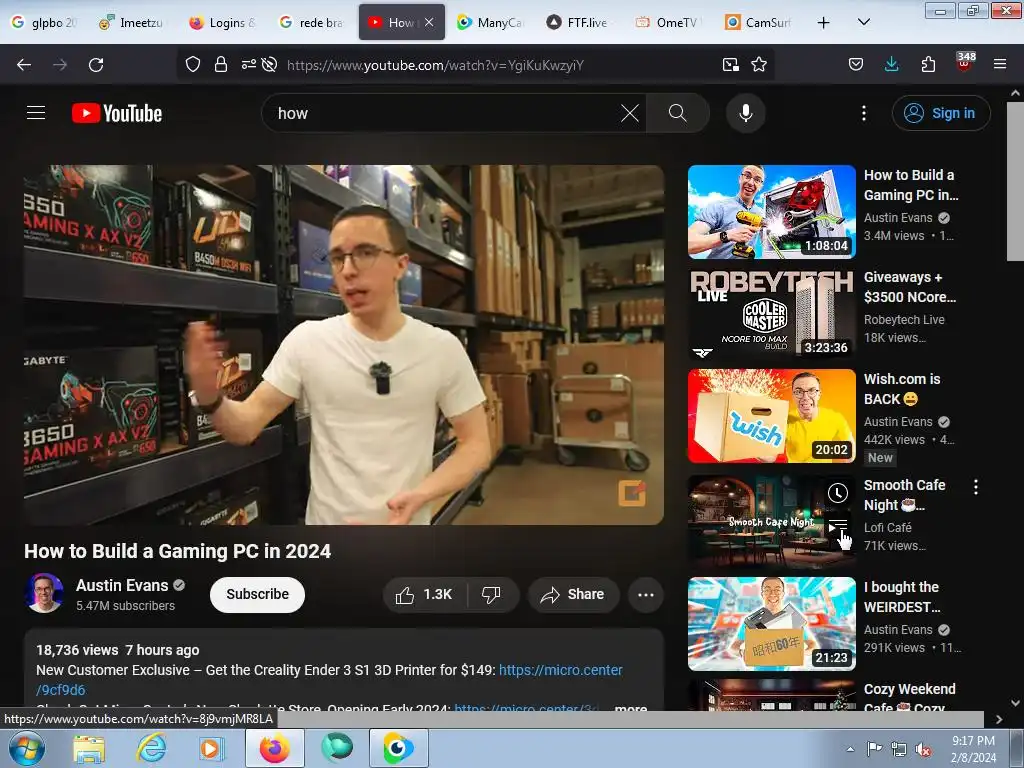Click the autoplay blocked icon

(269, 64)
